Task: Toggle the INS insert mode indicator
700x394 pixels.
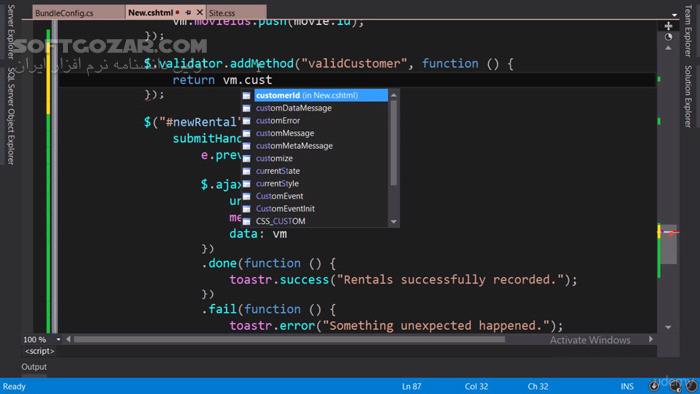Action: pos(627,386)
